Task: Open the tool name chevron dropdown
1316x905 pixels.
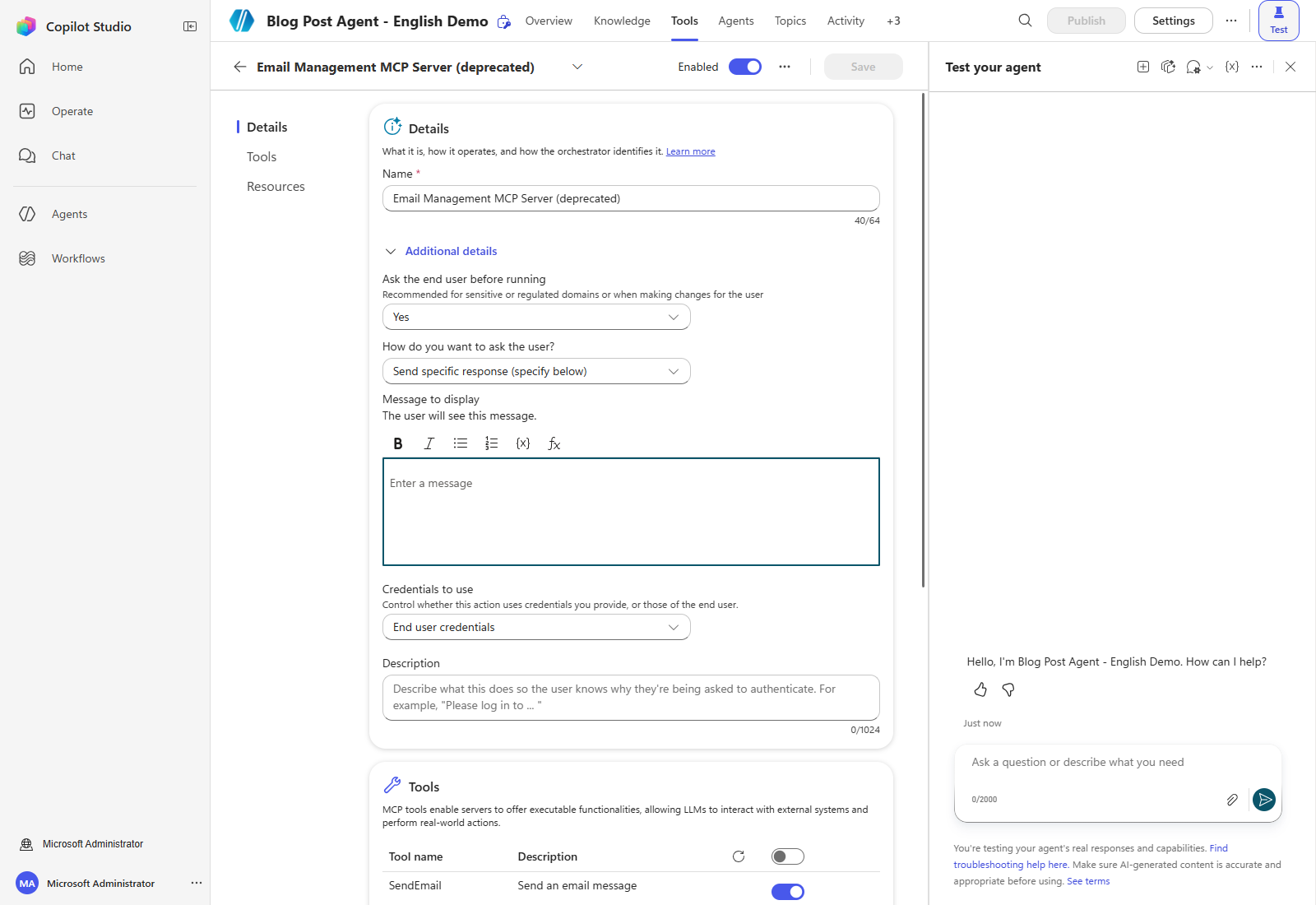Action: 577,67
